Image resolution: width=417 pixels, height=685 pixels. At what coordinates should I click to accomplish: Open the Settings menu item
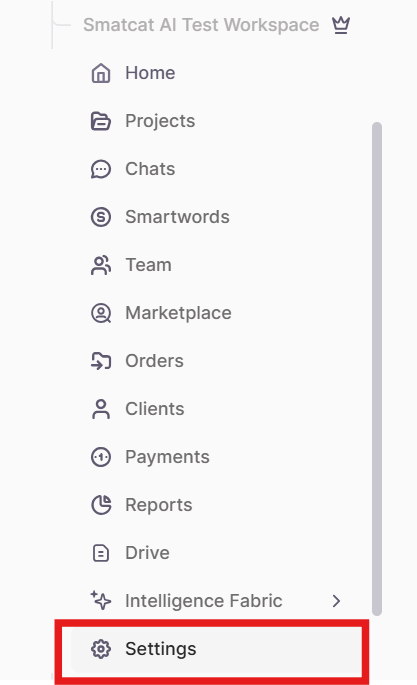(x=217, y=649)
